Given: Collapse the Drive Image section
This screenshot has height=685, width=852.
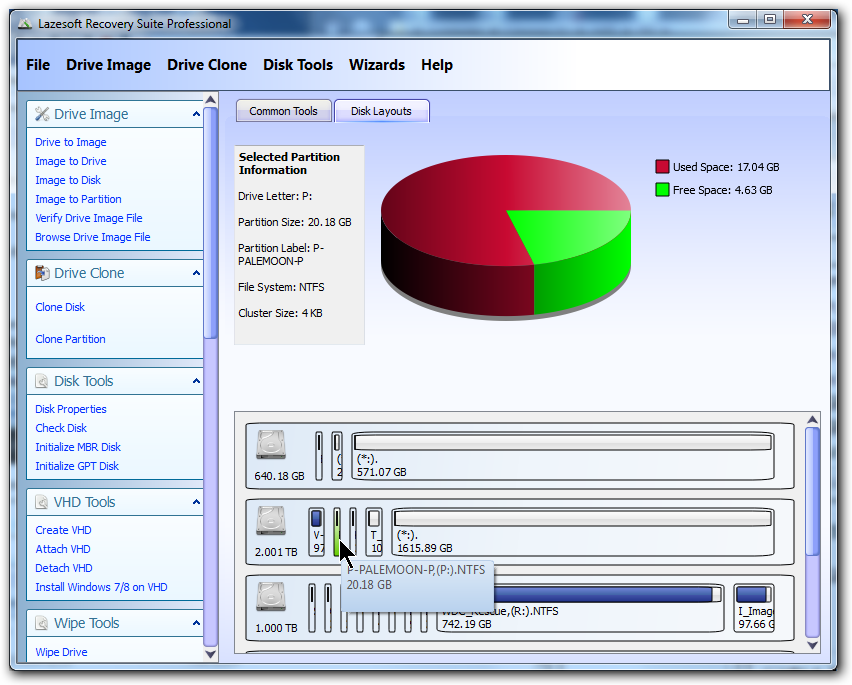Looking at the screenshot, I should pyautogui.click(x=196, y=114).
